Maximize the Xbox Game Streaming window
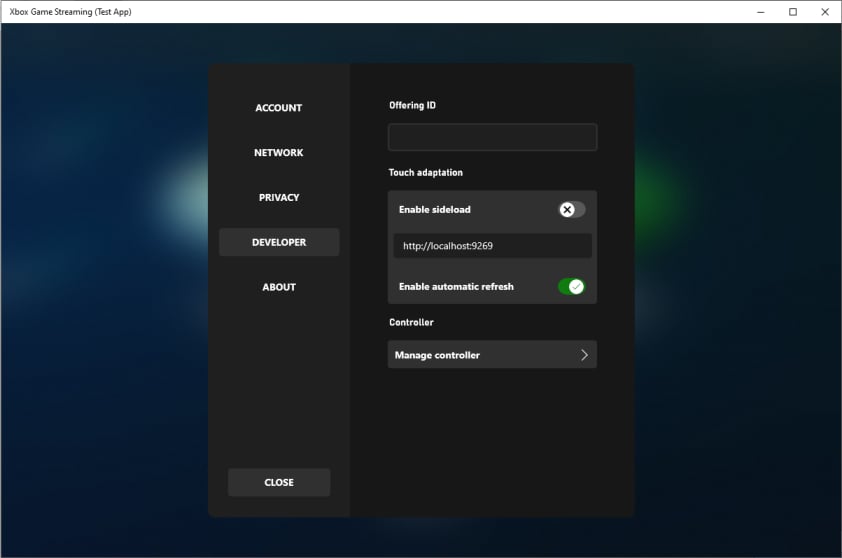The image size is (842, 558). coord(793,12)
